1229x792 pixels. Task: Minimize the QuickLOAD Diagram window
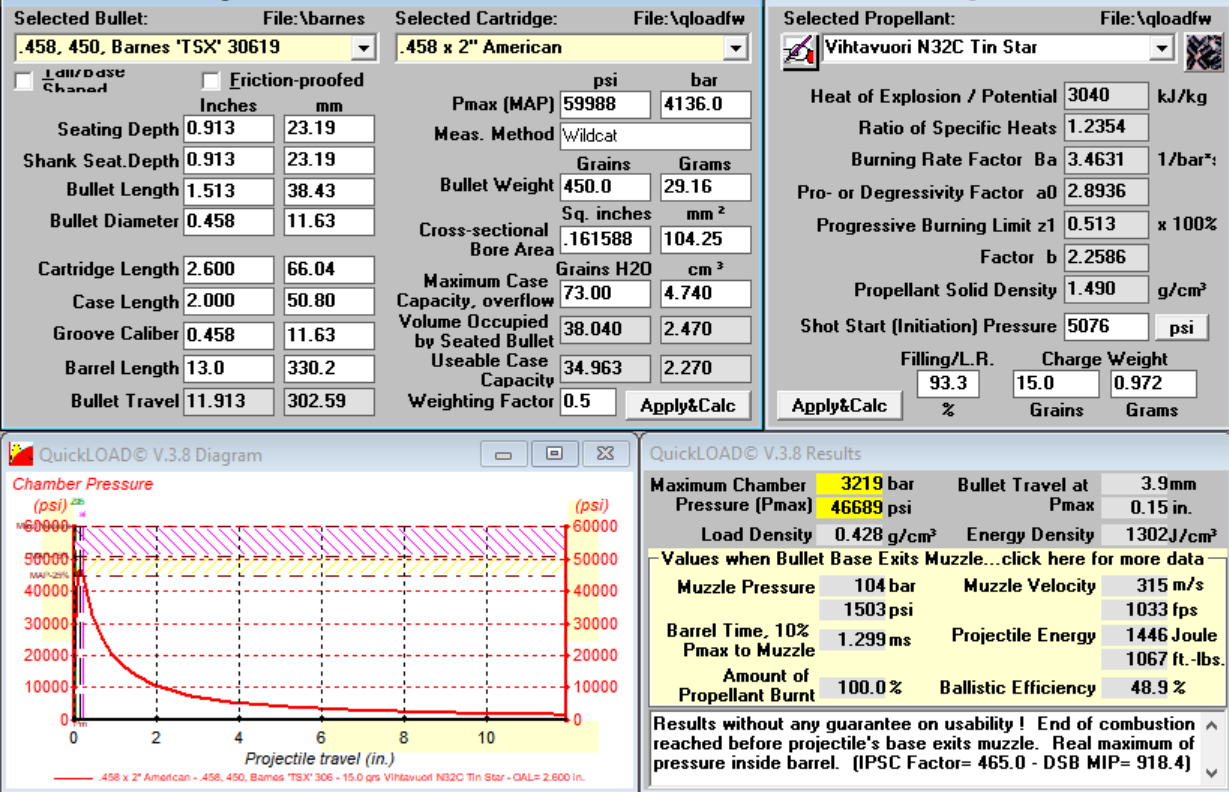click(503, 454)
